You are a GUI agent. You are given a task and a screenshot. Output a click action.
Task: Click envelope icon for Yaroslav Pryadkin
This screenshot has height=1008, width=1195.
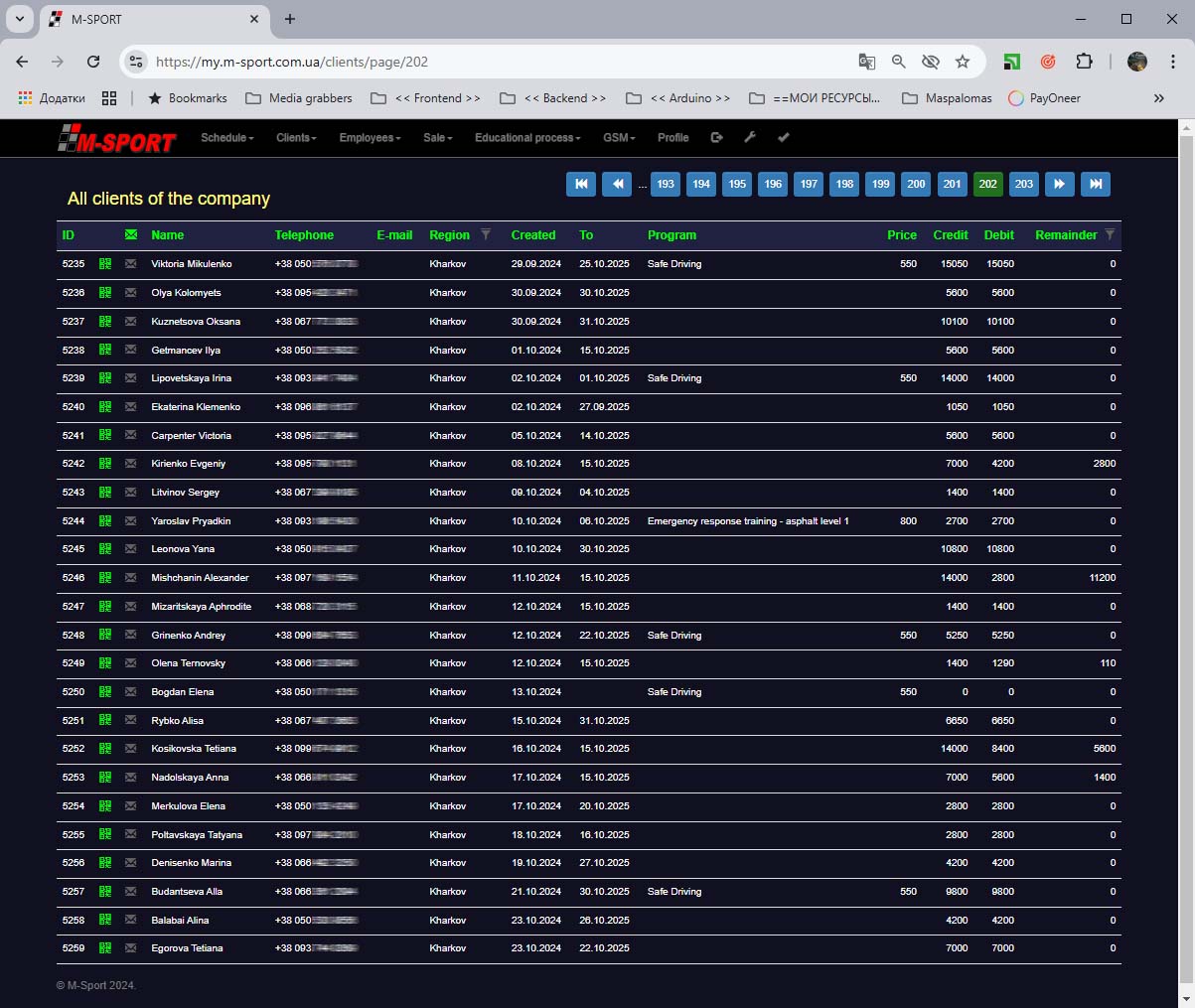tap(130, 521)
